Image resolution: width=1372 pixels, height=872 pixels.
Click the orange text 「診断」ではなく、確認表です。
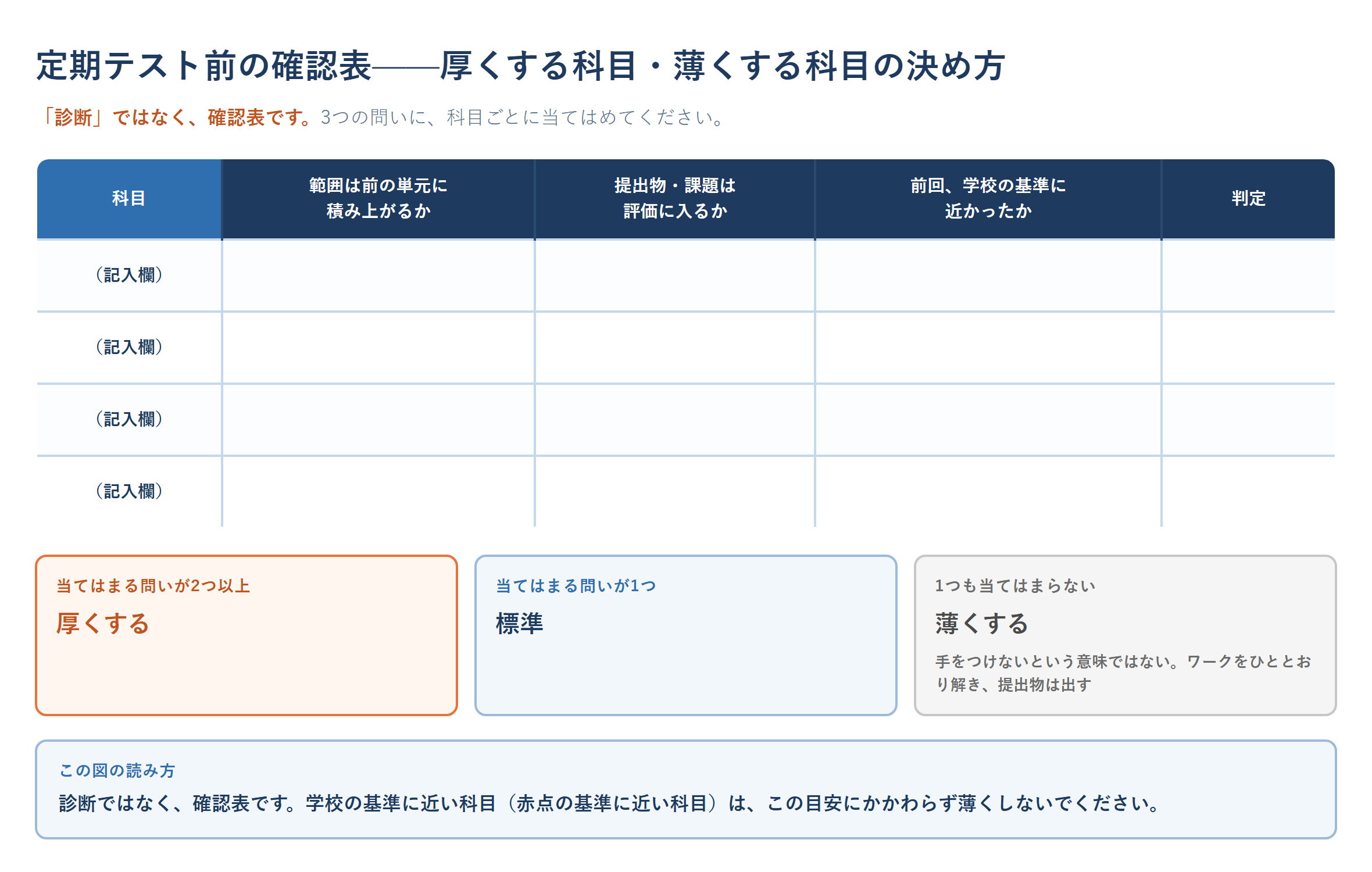(177, 117)
